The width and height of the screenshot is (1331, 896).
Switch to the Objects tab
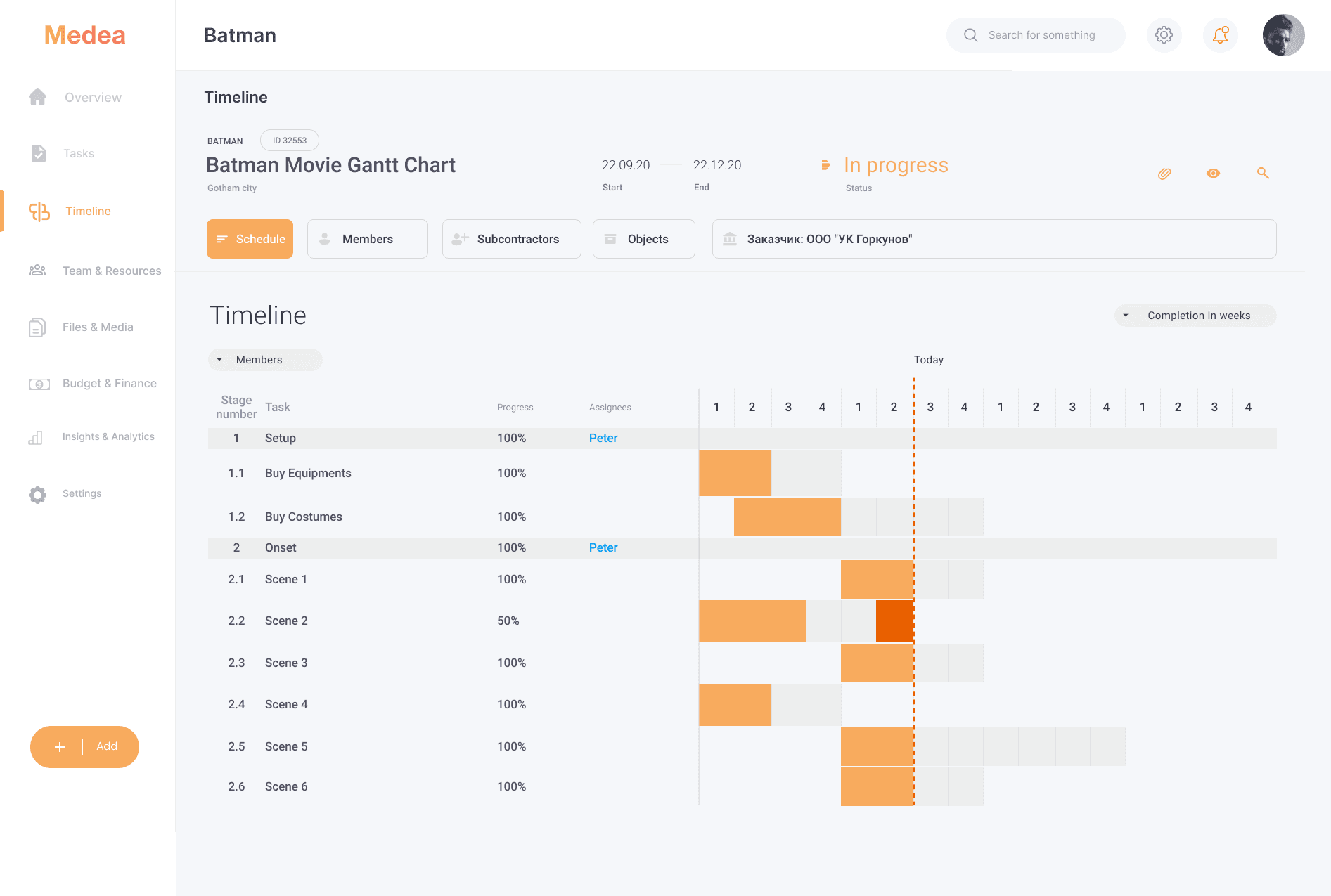pos(643,239)
